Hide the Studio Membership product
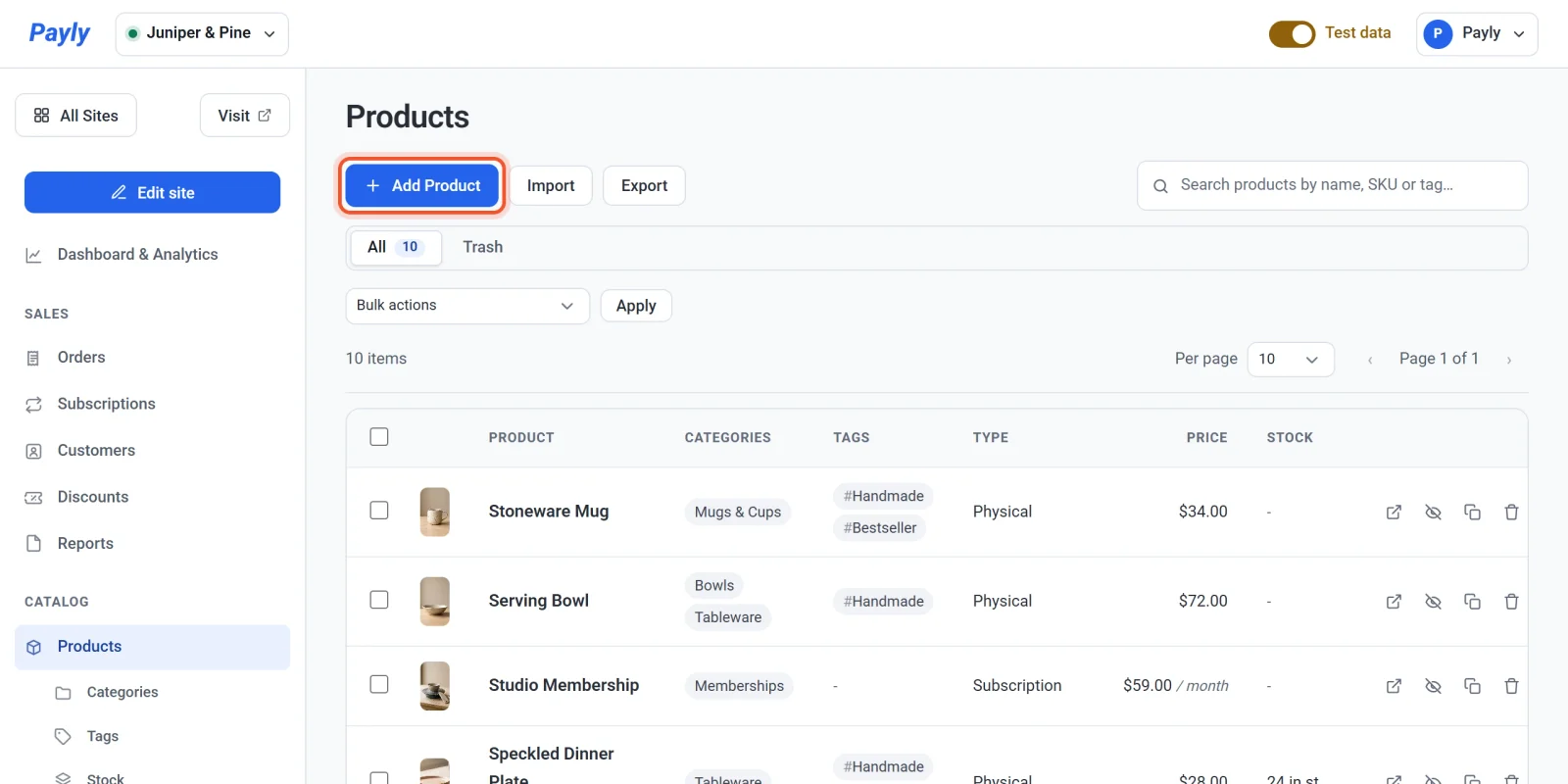Image resolution: width=1568 pixels, height=784 pixels. (1433, 686)
